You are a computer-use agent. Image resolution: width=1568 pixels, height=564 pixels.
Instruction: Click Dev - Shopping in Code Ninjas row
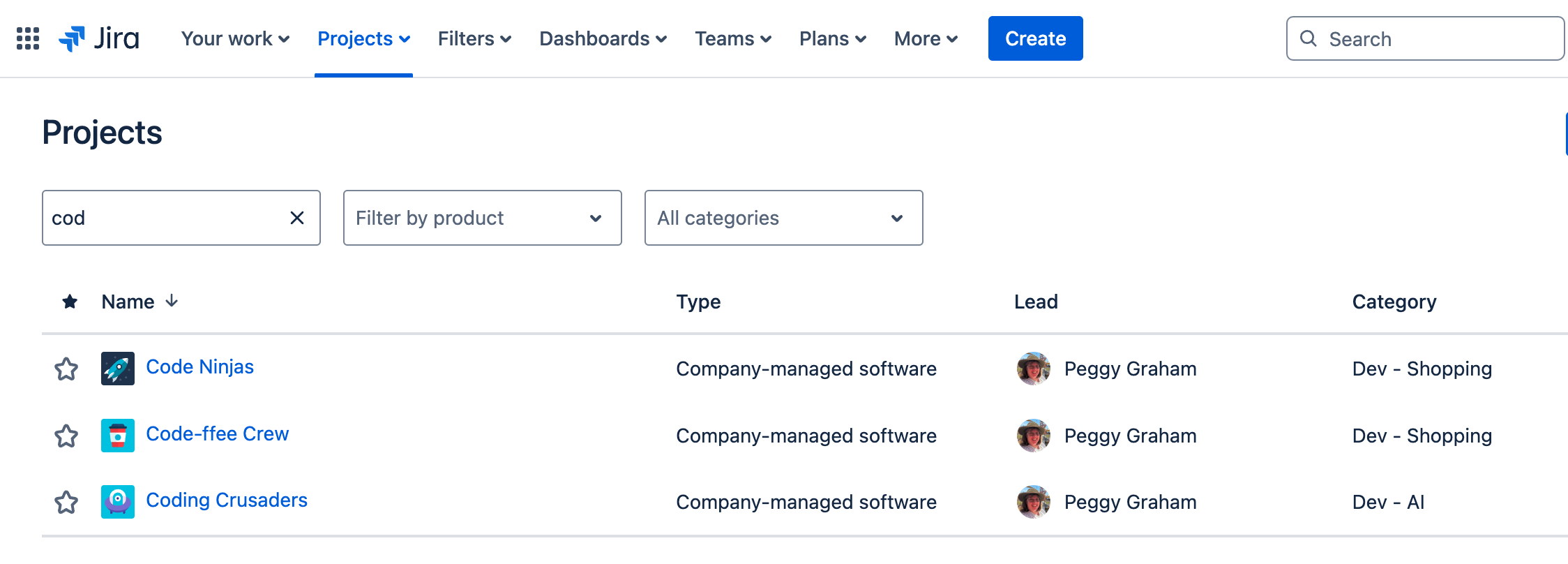[1422, 369]
